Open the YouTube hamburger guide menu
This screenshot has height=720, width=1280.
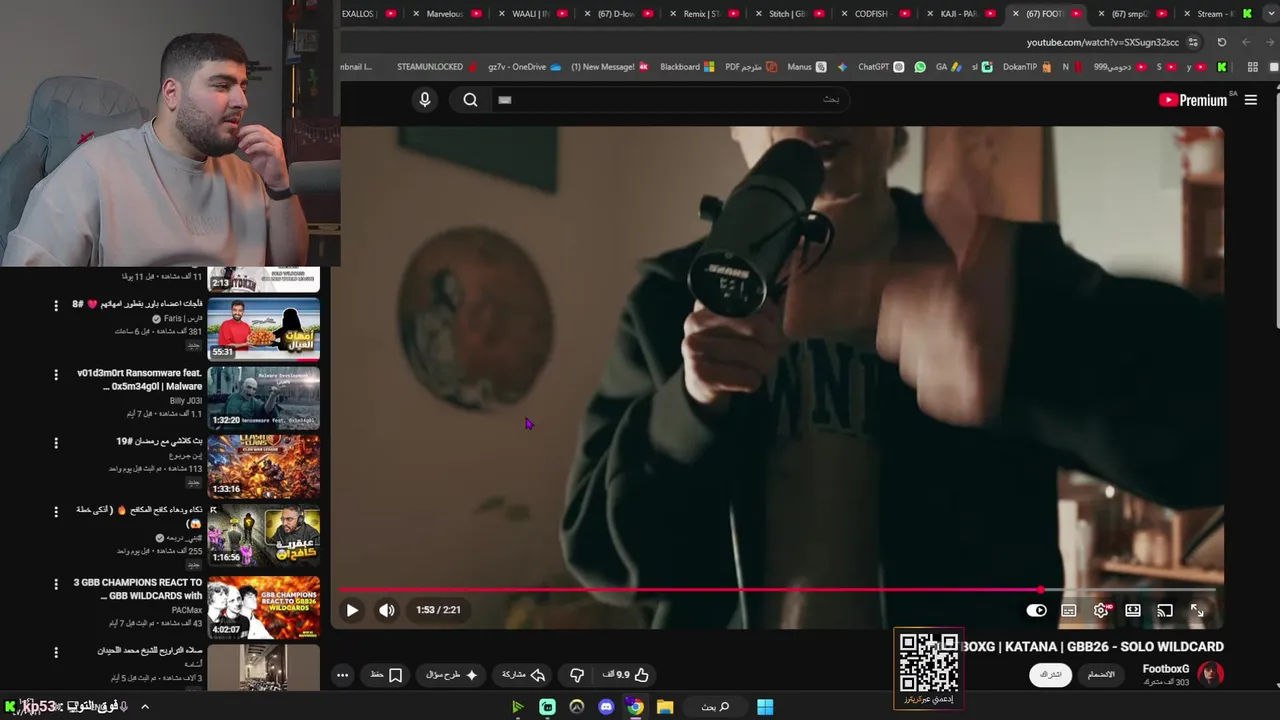[x=1250, y=100]
